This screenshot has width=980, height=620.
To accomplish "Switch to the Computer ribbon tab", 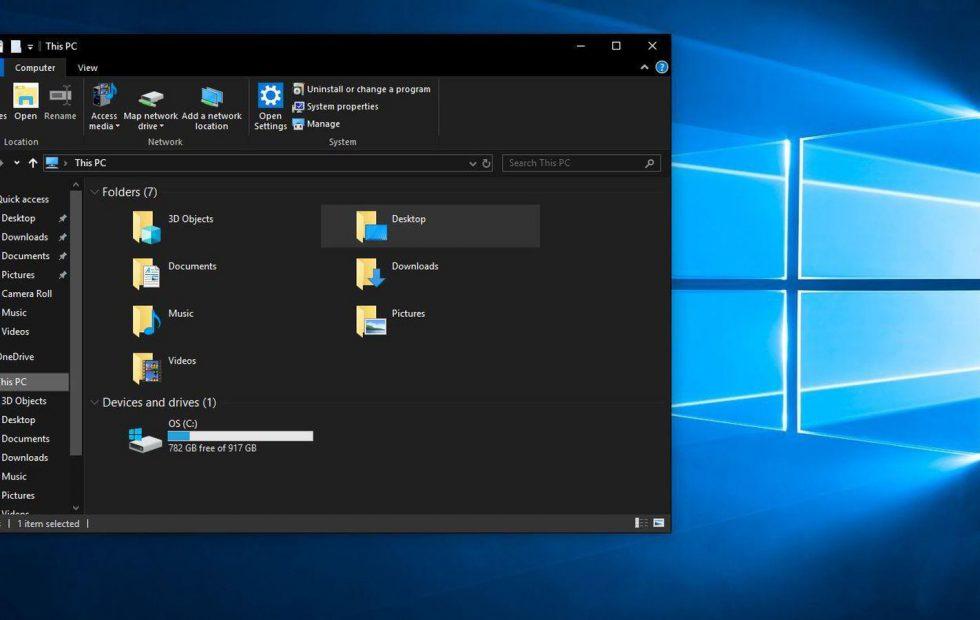I will tap(35, 68).
